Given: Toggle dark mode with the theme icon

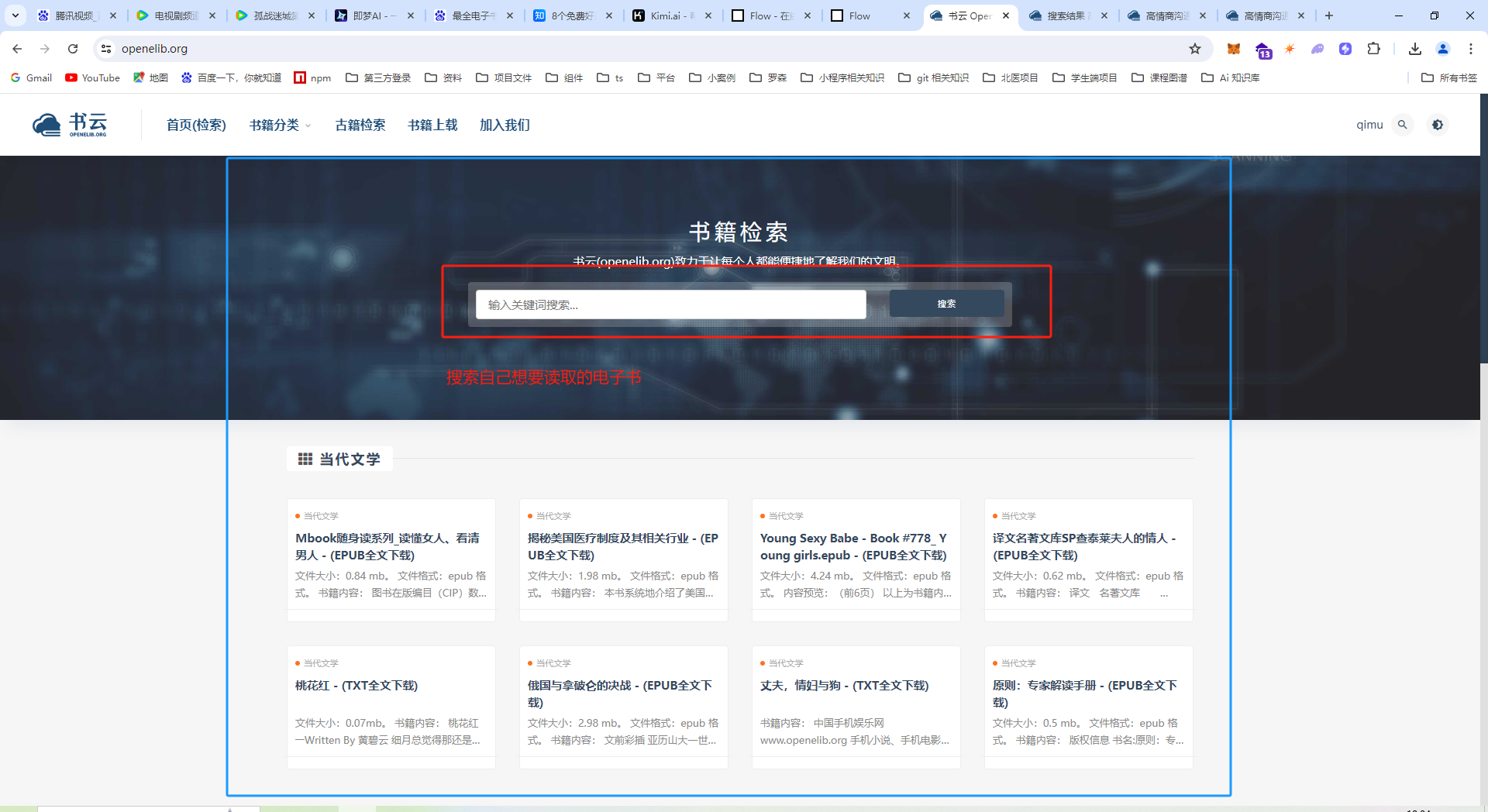Looking at the screenshot, I should pyautogui.click(x=1438, y=125).
